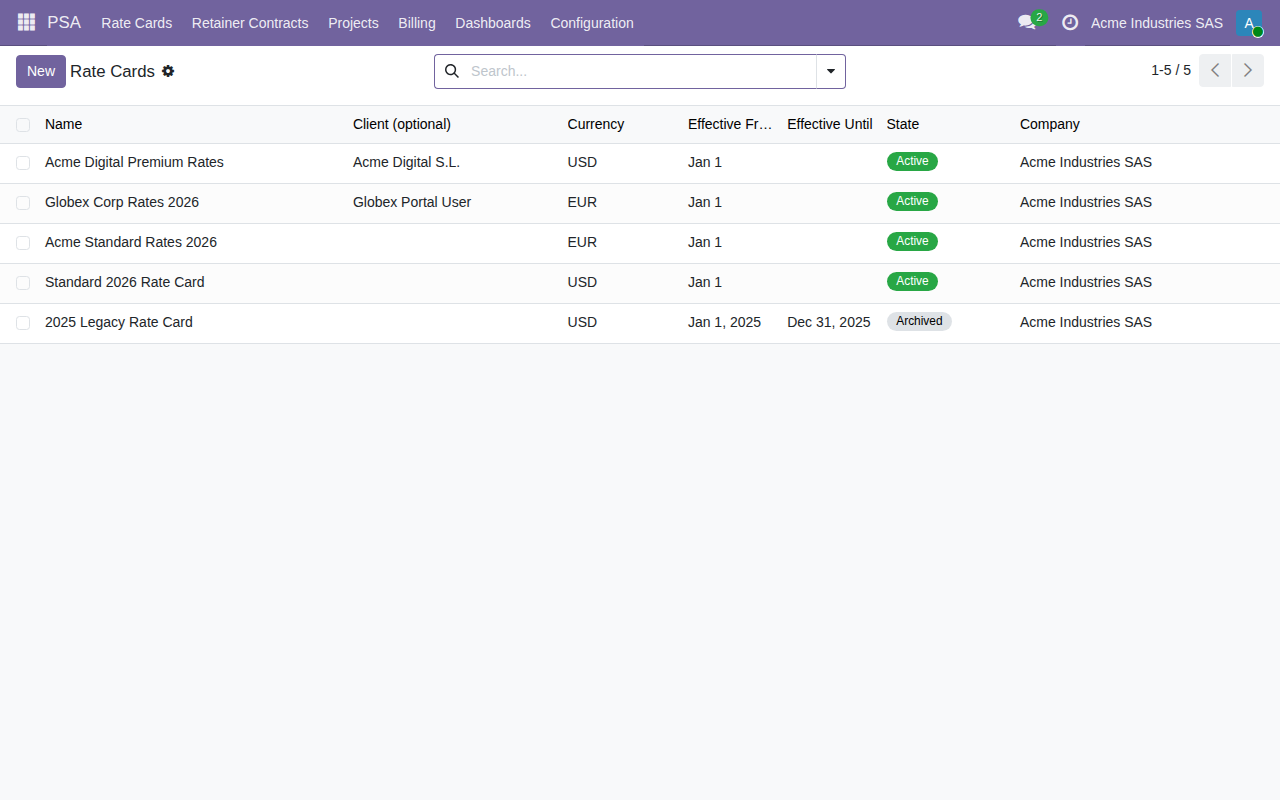Image resolution: width=1280 pixels, height=800 pixels.
Task: Click the 1-5 / 5 pager counter
Action: coord(1171,70)
